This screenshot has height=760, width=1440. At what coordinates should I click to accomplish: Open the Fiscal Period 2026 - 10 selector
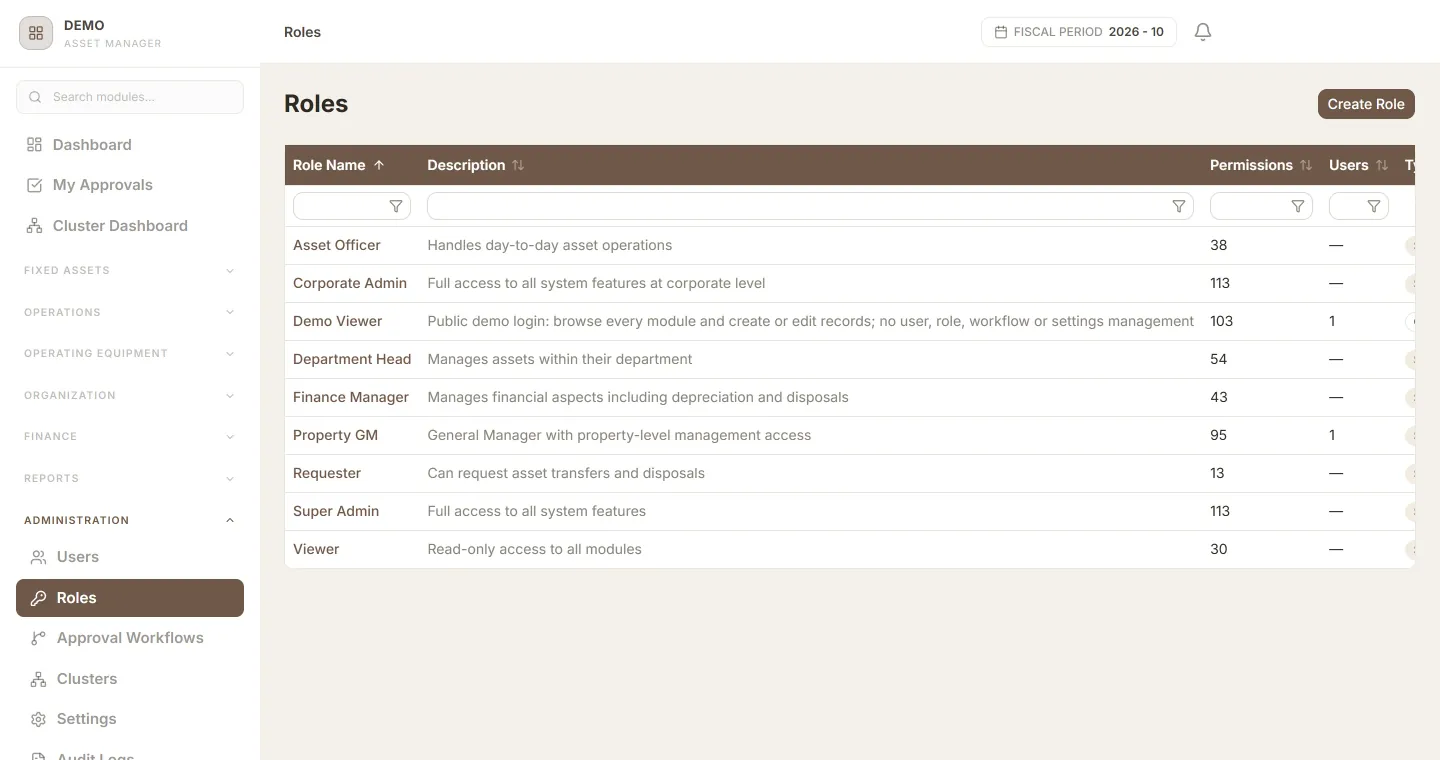[1079, 32]
